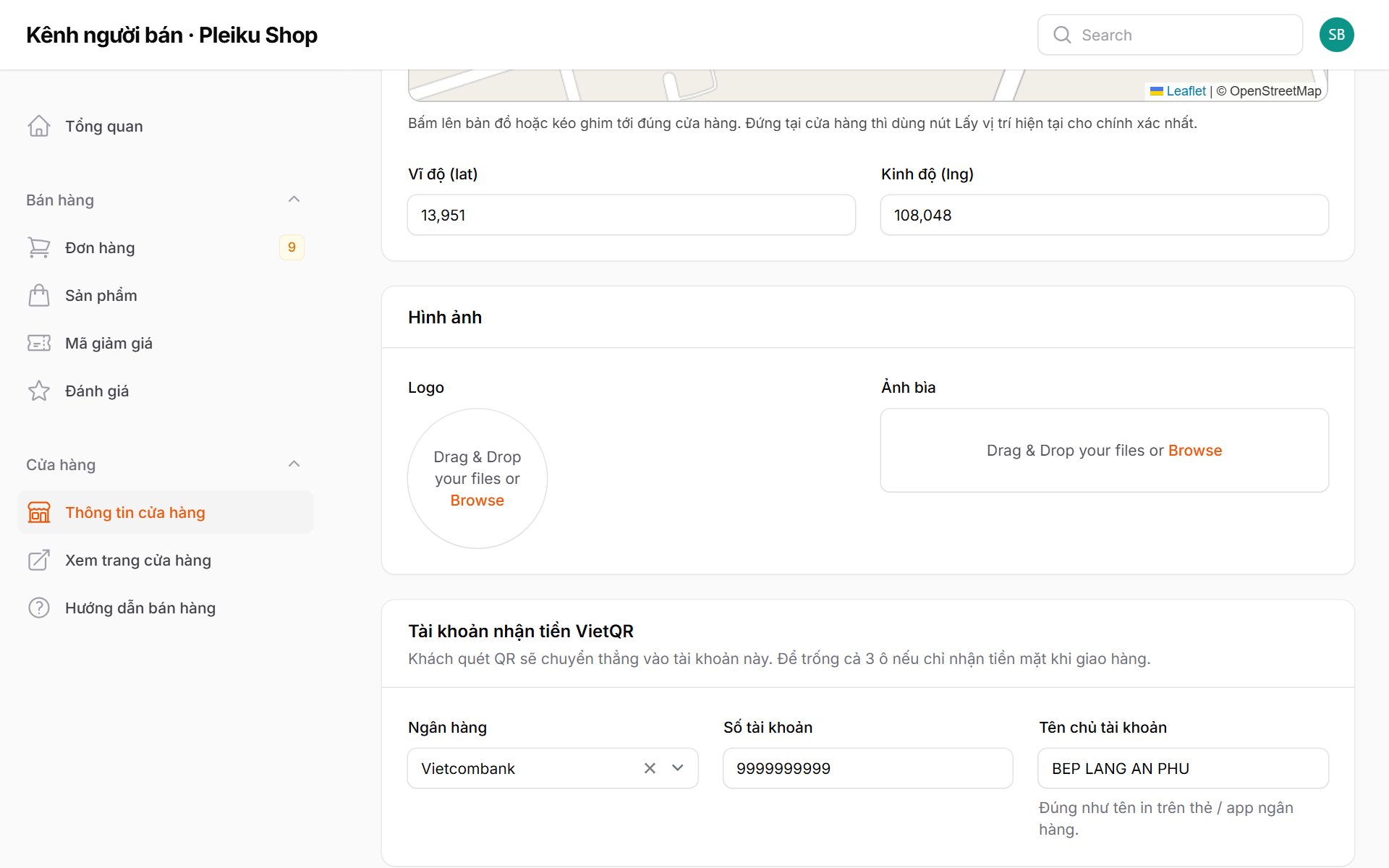Screen dimensions: 1389x868
Task: Open Sản phẩm in sidebar
Action: 166,295
